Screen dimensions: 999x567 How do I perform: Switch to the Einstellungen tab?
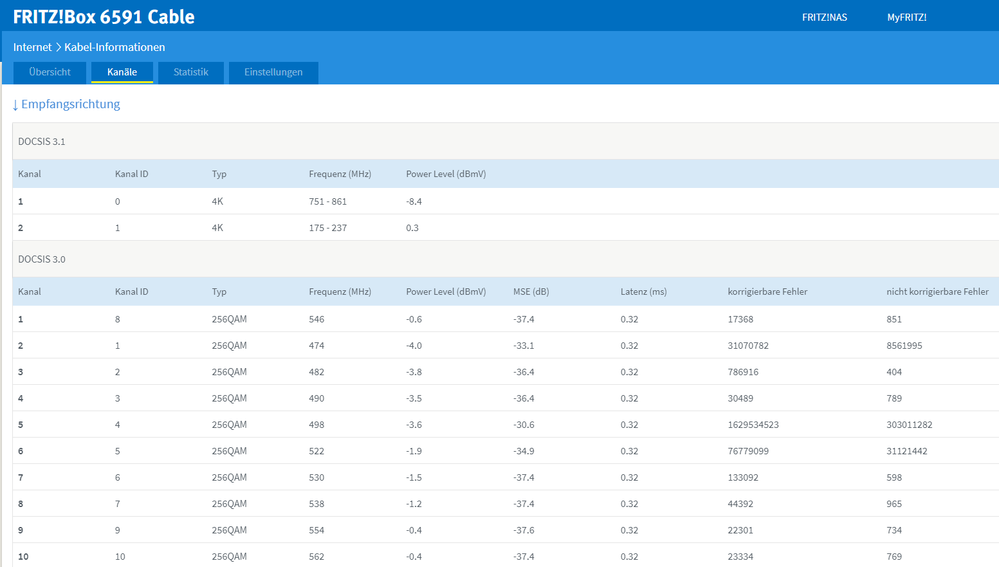point(273,72)
